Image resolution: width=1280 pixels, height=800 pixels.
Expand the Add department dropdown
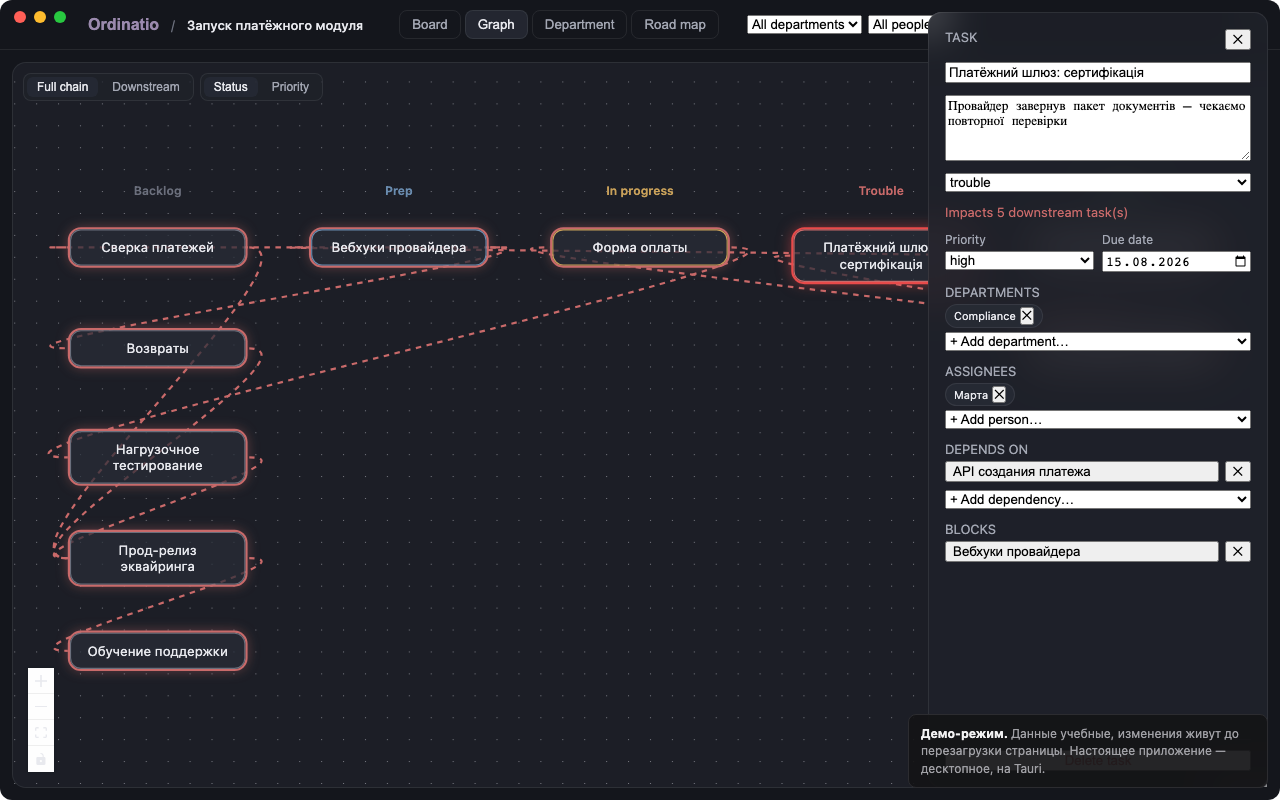1097,341
